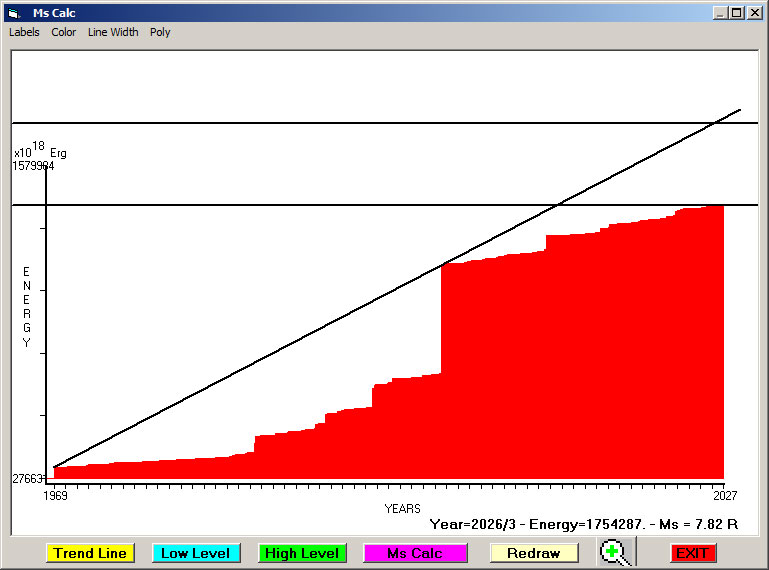This screenshot has width=769, height=570.
Task: Click the magnifier zoom-in icon
Action: click(x=617, y=552)
